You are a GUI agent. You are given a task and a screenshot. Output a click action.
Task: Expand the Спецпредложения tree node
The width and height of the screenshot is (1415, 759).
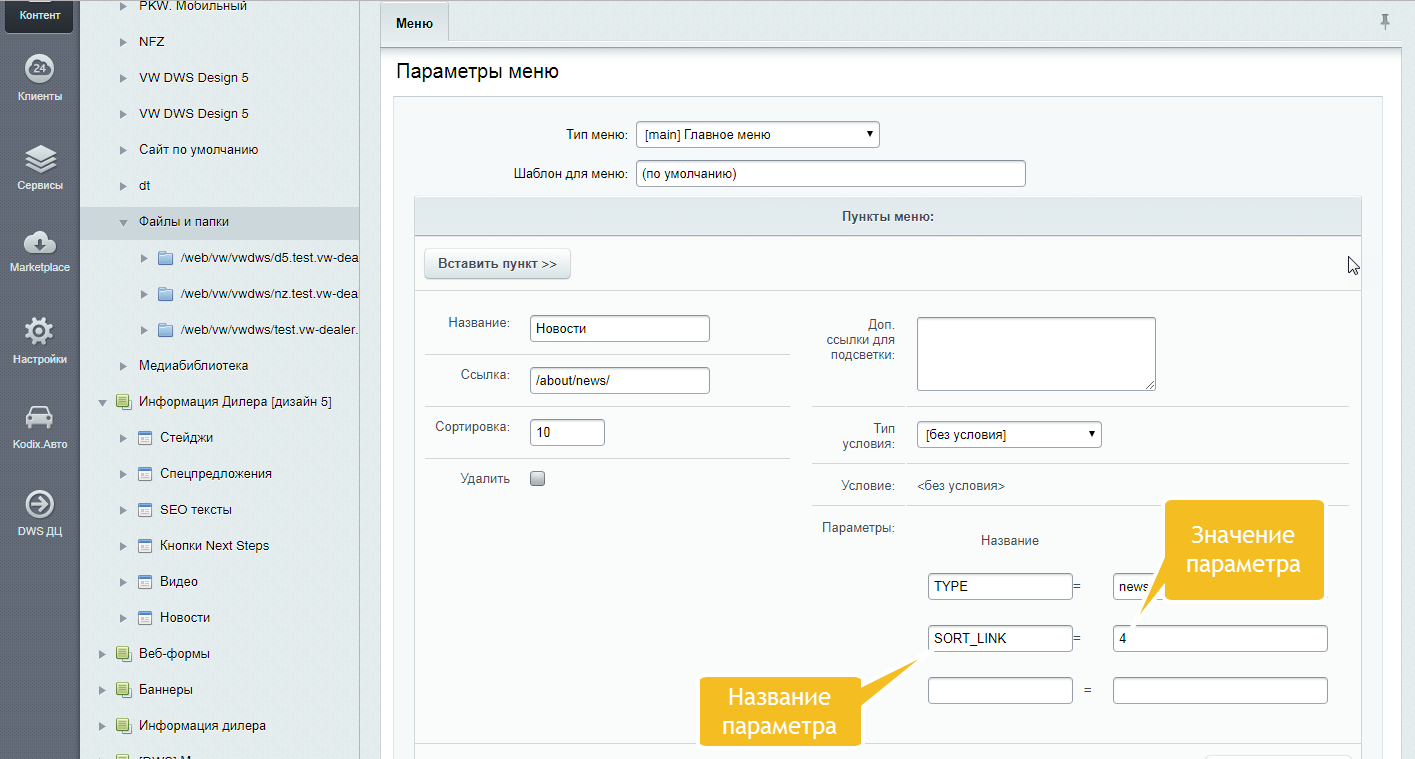pos(123,474)
